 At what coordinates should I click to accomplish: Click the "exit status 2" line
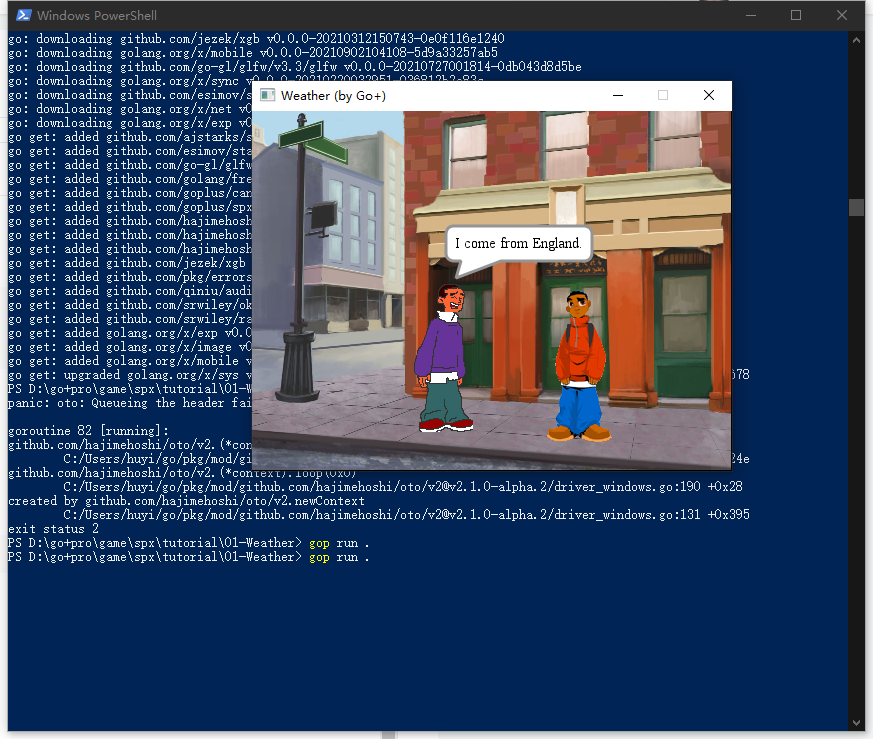click(x=53, y=529)
